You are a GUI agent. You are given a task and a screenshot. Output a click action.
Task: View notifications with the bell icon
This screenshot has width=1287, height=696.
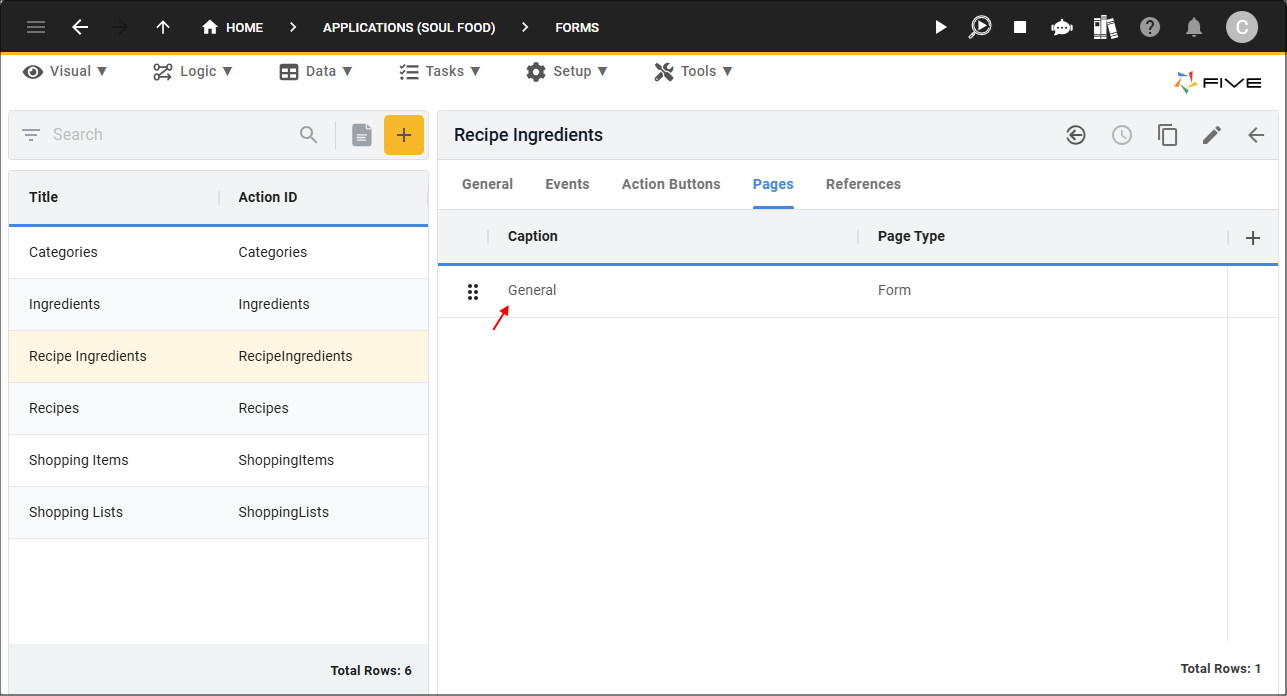(1194, 27)
